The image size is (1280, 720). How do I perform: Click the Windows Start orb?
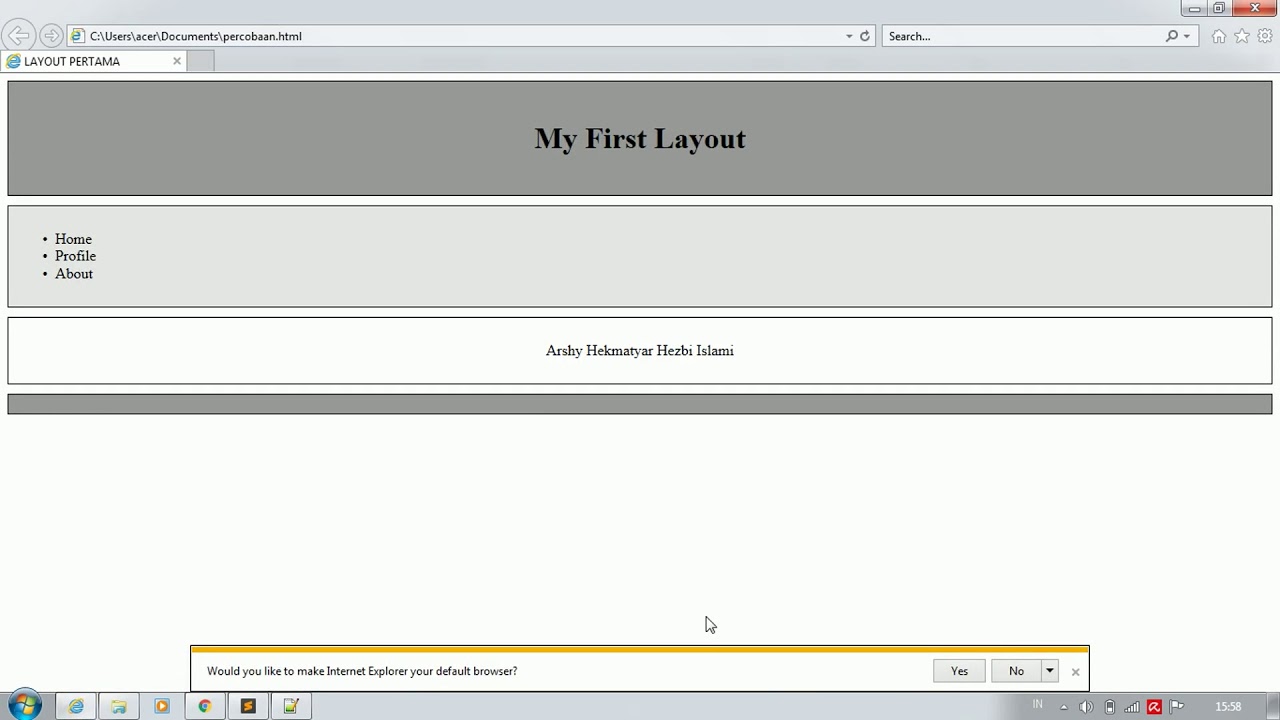coord(25,705)
